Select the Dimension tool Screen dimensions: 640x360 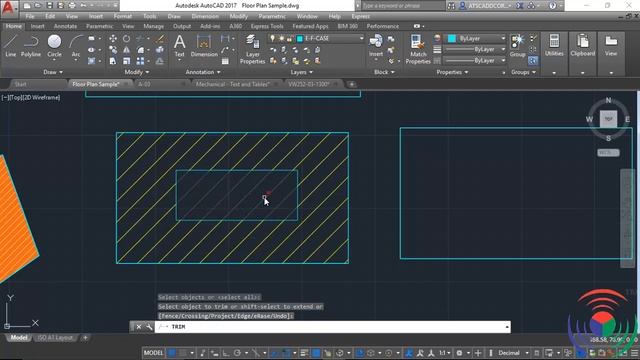click(204, 46)
